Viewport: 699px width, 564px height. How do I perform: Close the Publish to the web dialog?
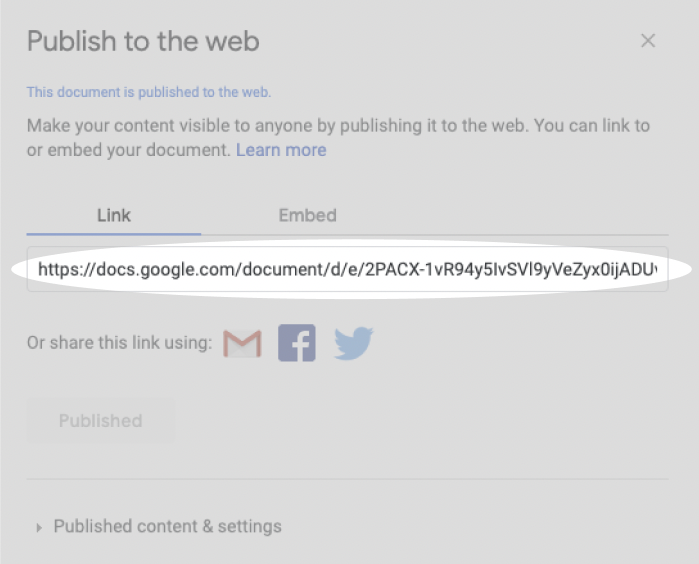click(x=648, y=41)
